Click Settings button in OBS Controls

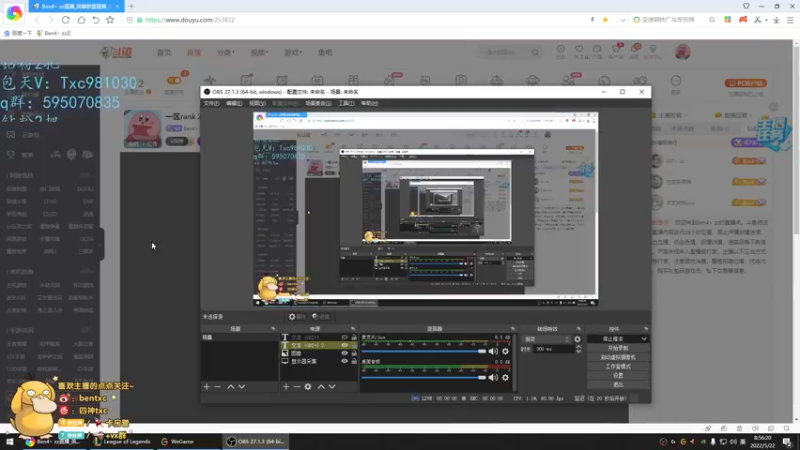coord(618,376)
